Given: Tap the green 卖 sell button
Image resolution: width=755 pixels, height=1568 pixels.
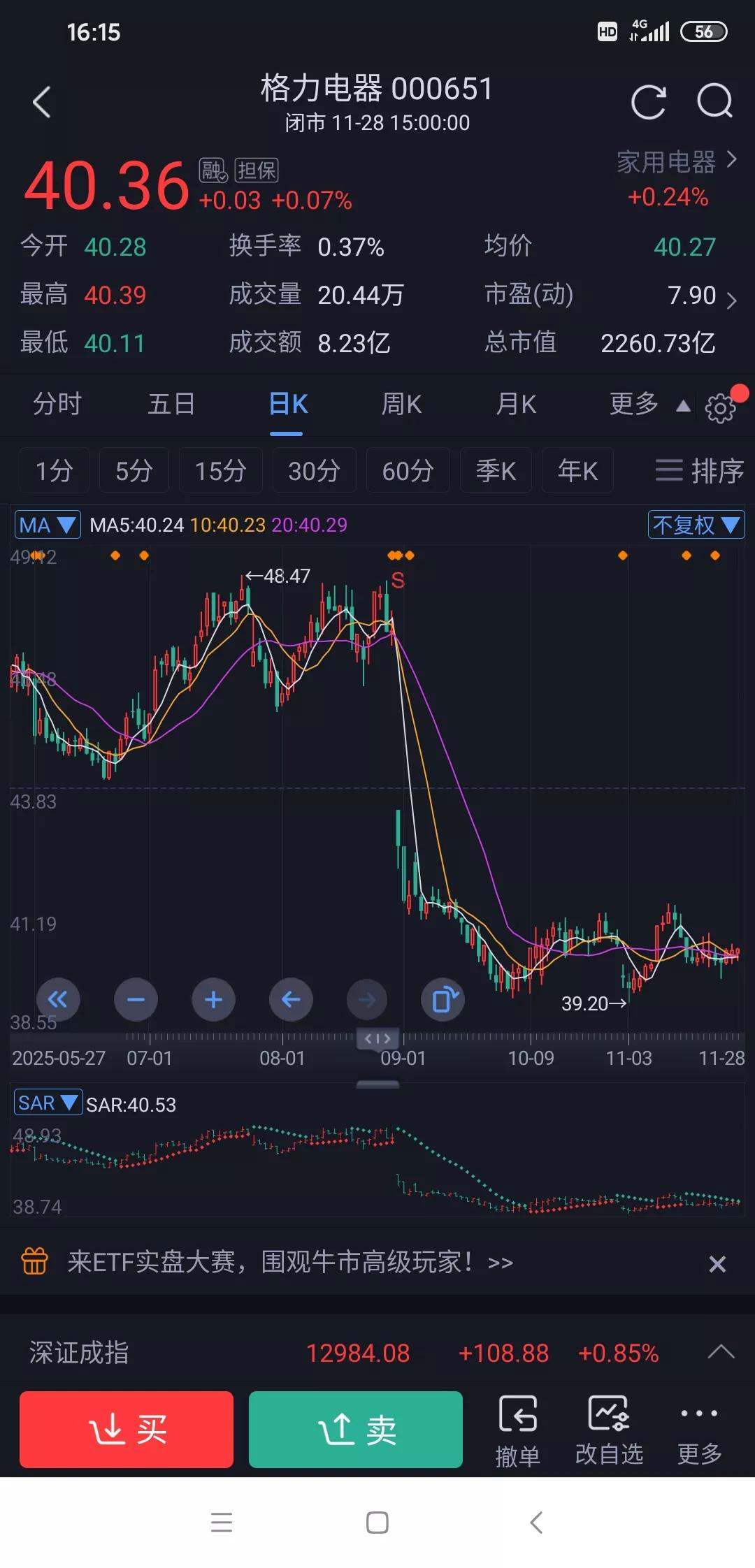Looking at the screenshot, I should [x=356, y=1429].
